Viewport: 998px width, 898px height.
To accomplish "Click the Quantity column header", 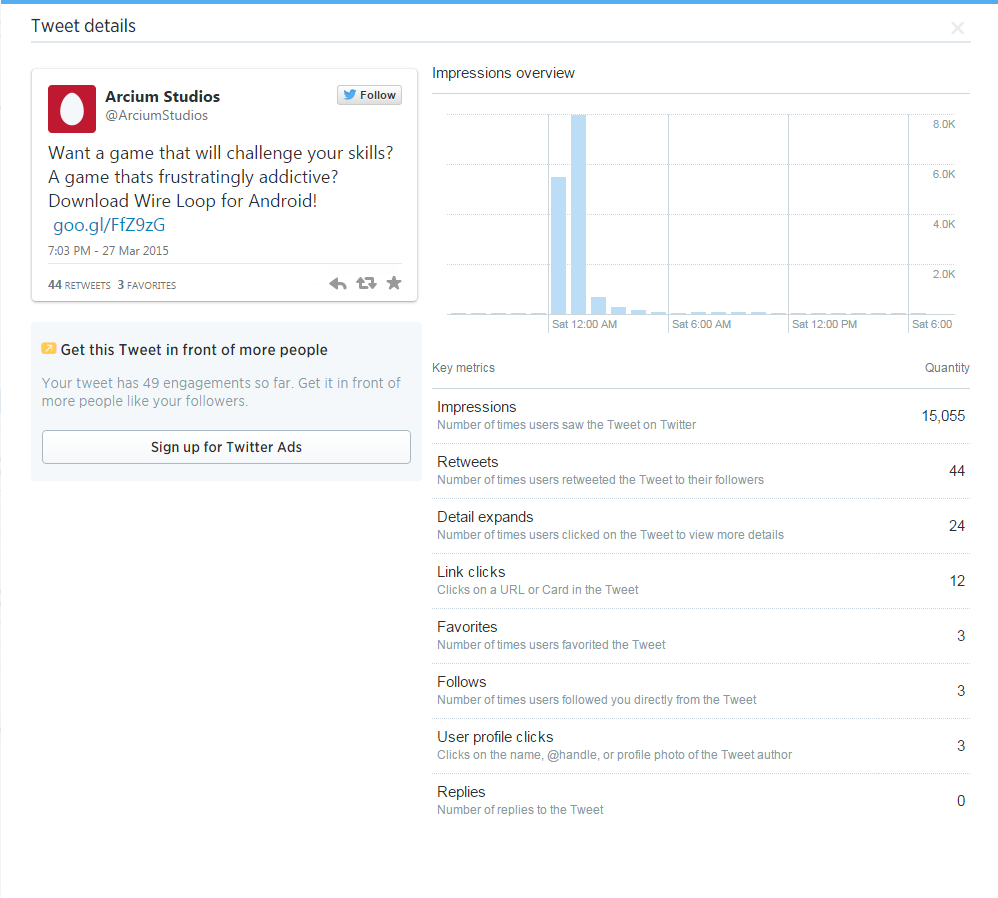I will [947, 368].
